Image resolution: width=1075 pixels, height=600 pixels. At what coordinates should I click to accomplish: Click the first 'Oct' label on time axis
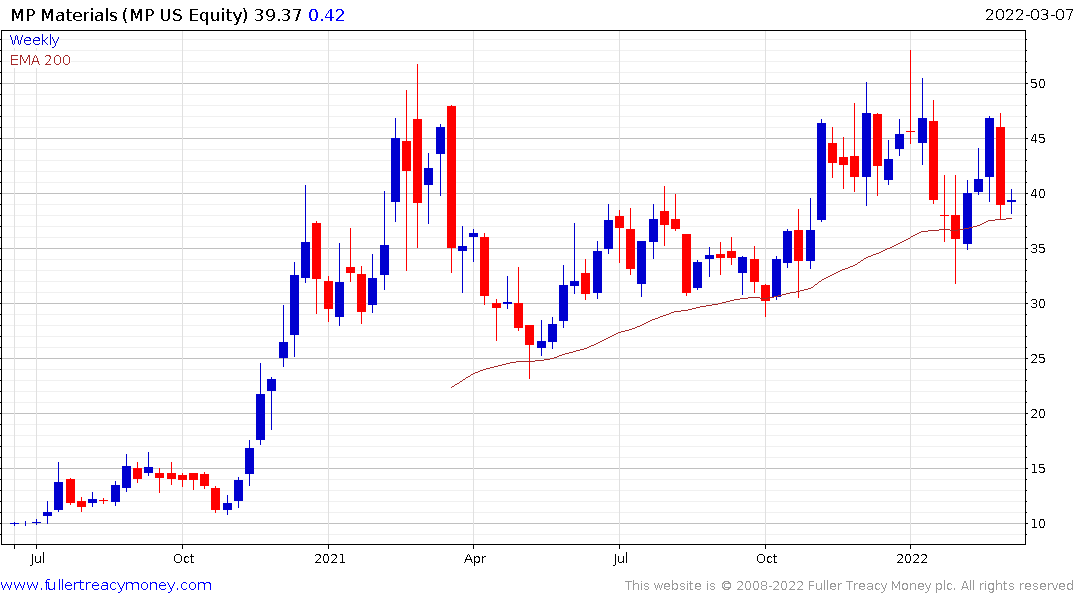184,558
